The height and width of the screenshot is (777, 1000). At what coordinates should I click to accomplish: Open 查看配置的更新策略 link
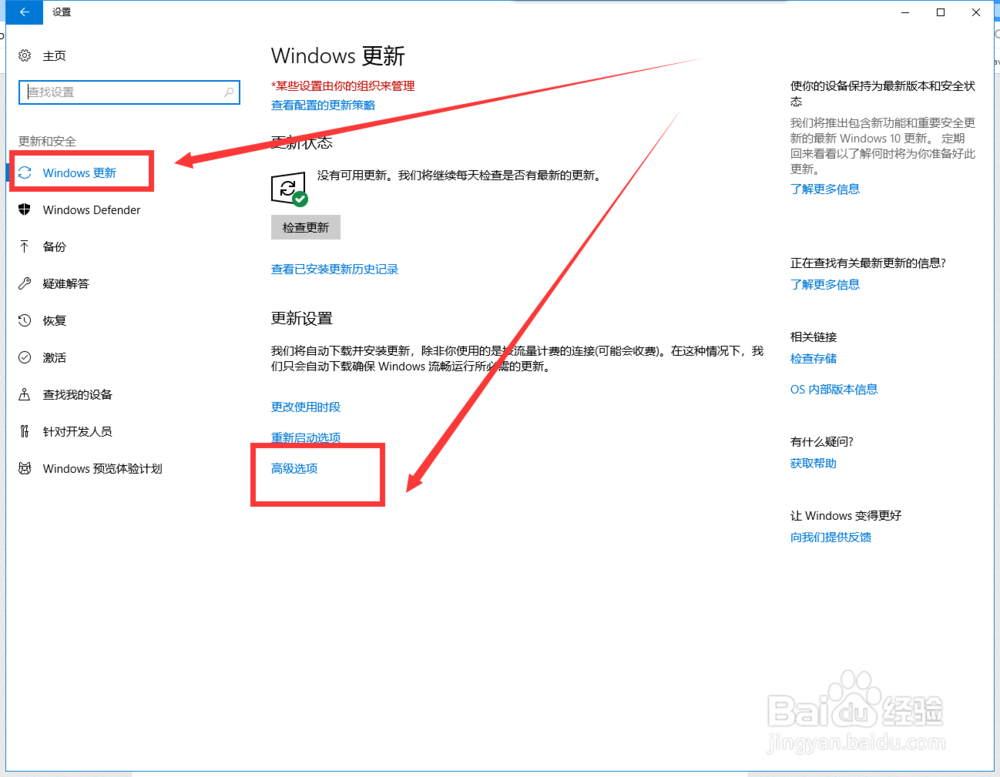(x=323, y=105)
